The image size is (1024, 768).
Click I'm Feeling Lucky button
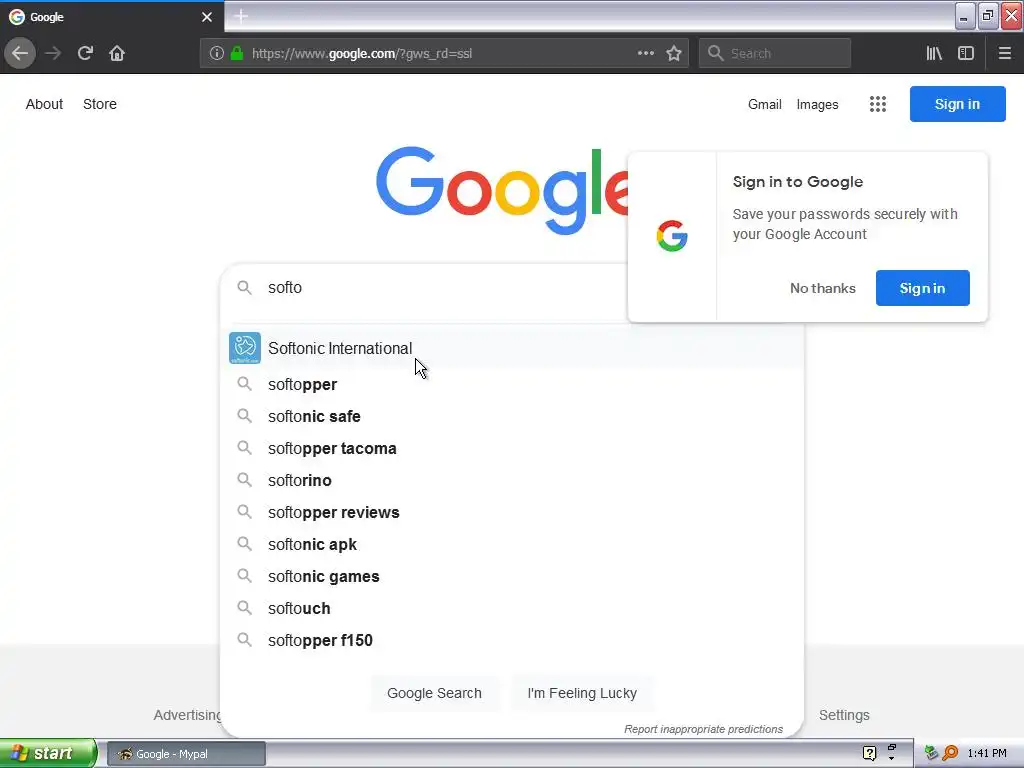pyautogui.click(x=582, y=693)
